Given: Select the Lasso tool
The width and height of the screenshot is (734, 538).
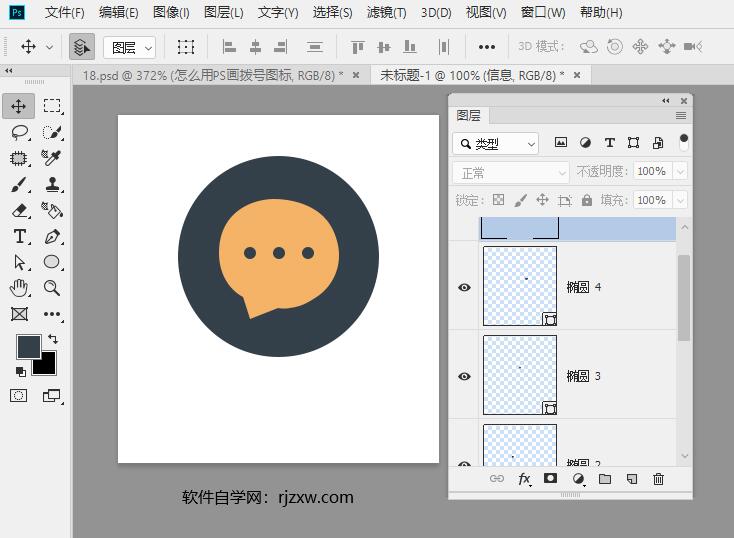Looking at the screenshot, I should pos(19,132).
